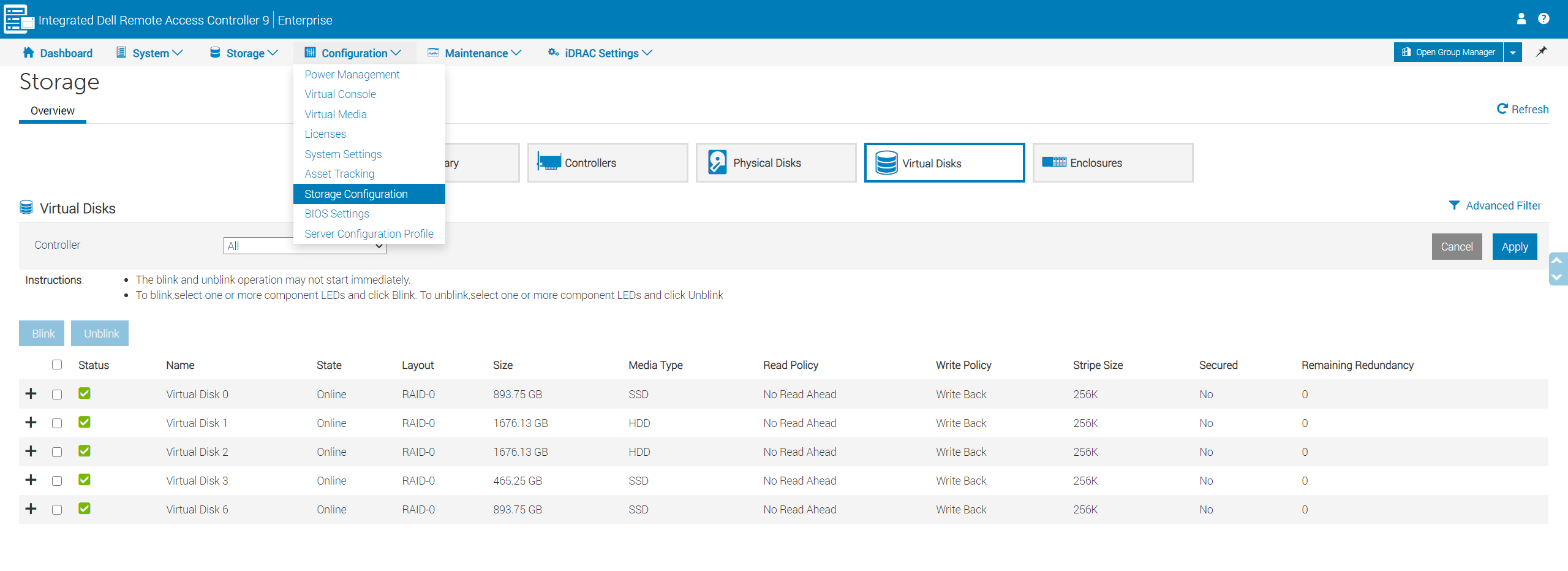Image resolution: width=1568 pixels, height=571 pixels.
Task: Expand the Virtual Disk 0 row details
Action: [x=31, y=393]
